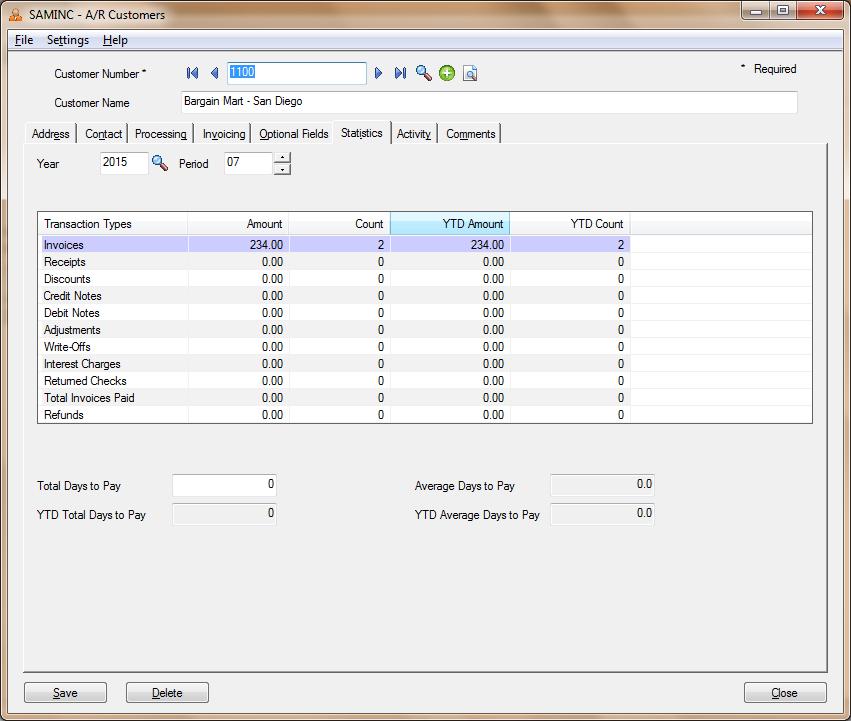This screenshot has height=721, width=851.
Task: Increase the Period with up arrow
Action: [282, 157]
